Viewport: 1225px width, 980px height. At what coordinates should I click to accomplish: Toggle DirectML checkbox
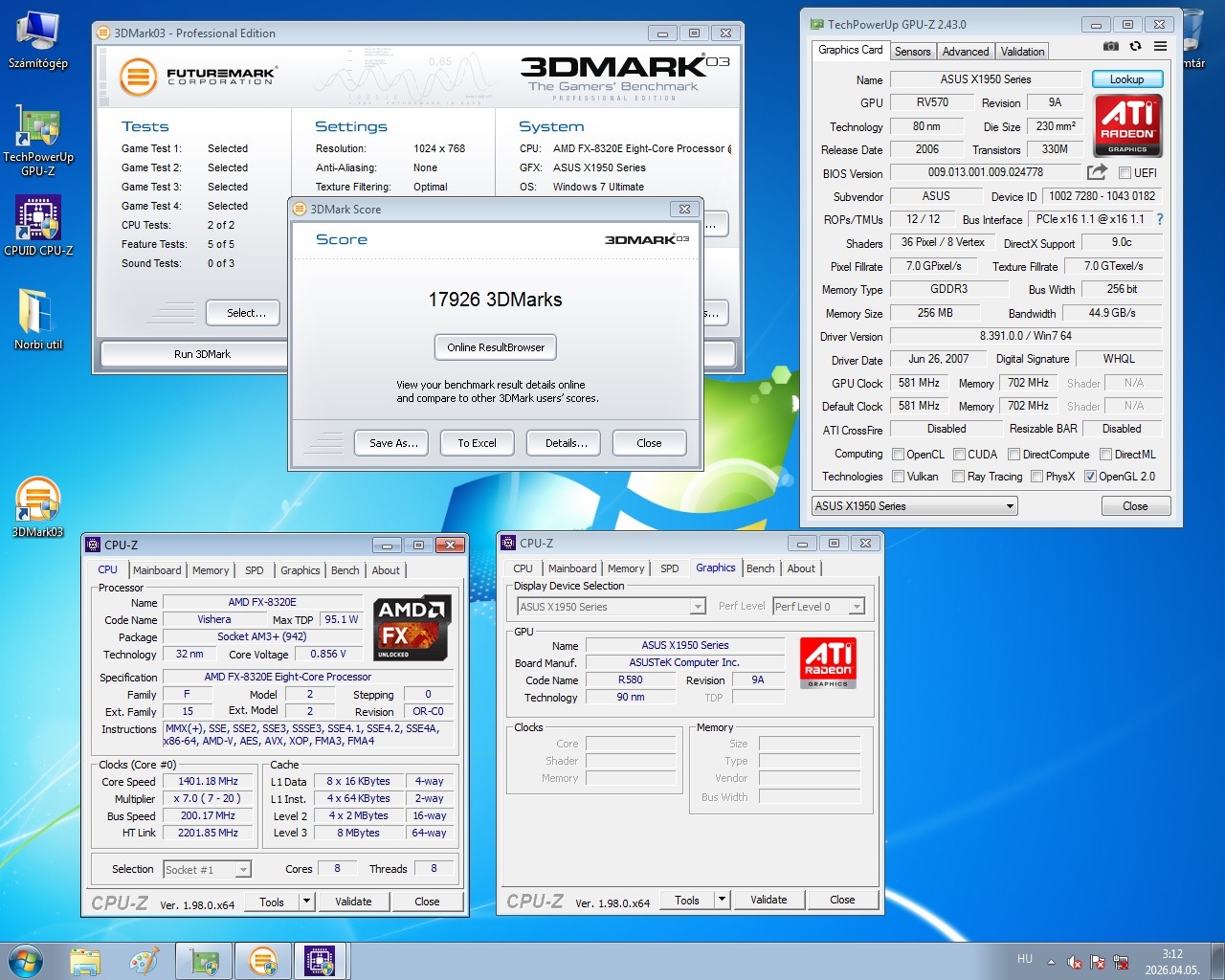(x=1105, y=455)
